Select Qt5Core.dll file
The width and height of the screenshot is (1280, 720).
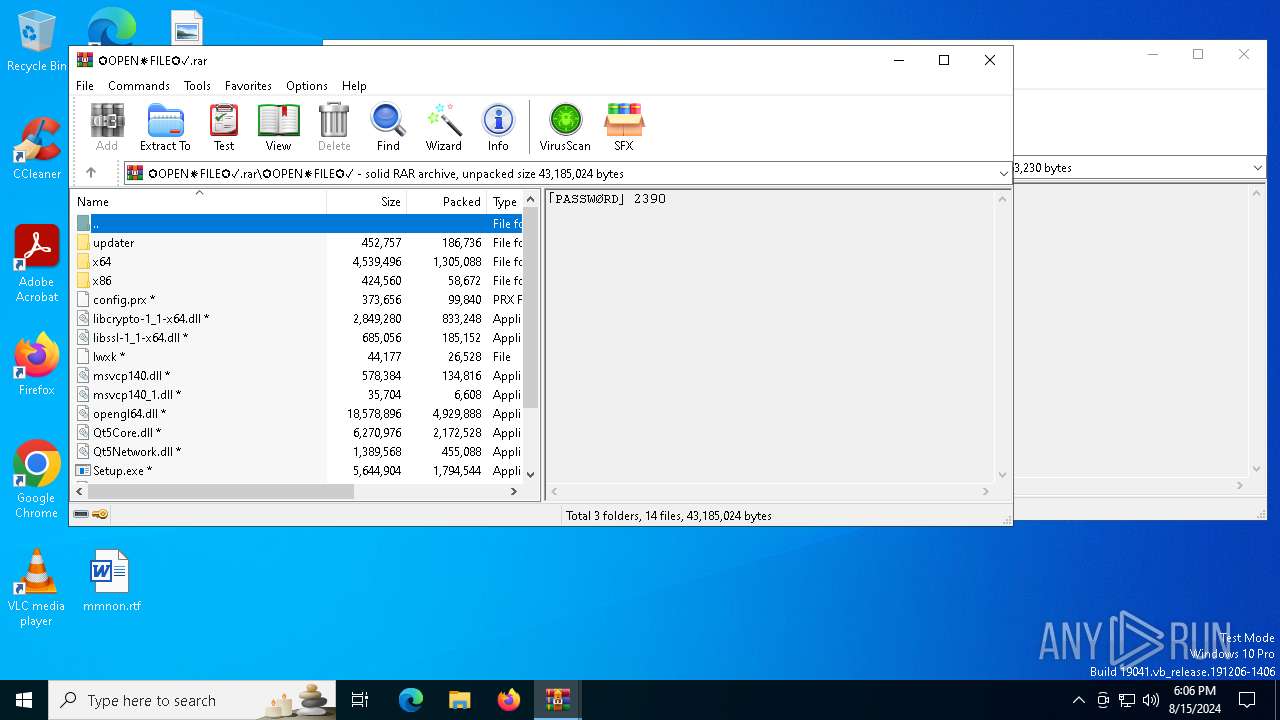click(298, 433)
